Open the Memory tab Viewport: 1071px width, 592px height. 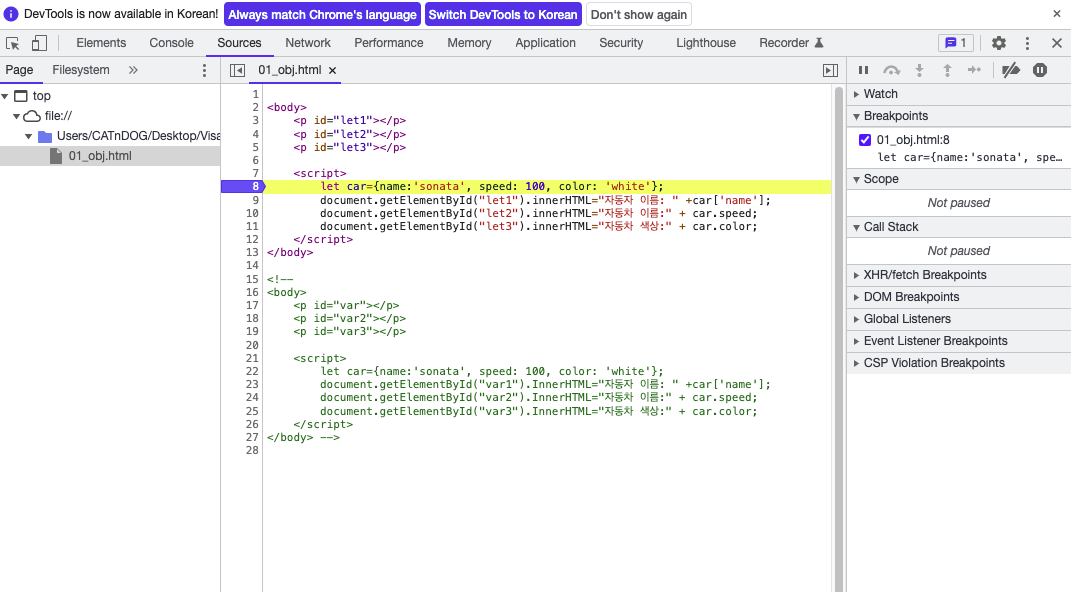(469, 43)
